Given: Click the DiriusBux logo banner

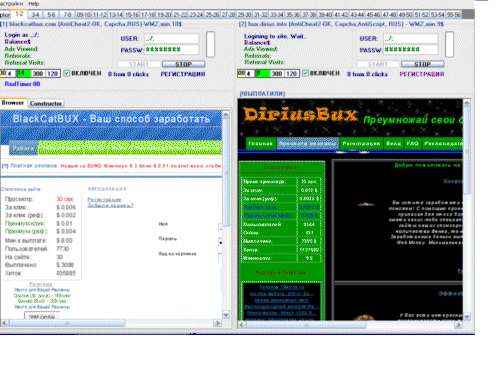Looking at the screenshot, I should [x=300, y=115].
